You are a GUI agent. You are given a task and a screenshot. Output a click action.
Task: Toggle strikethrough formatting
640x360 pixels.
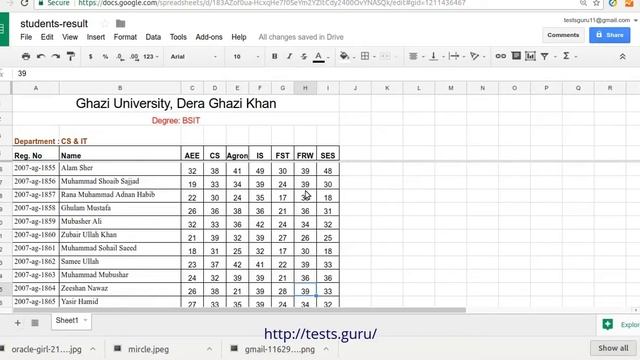pyautogui.click(x=304, y=56)
